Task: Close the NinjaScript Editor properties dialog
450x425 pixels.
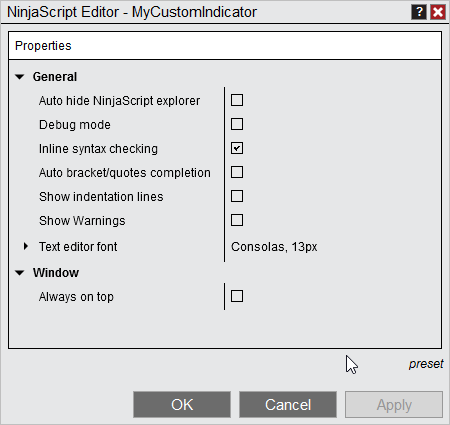Action: [x=438, y=12]
